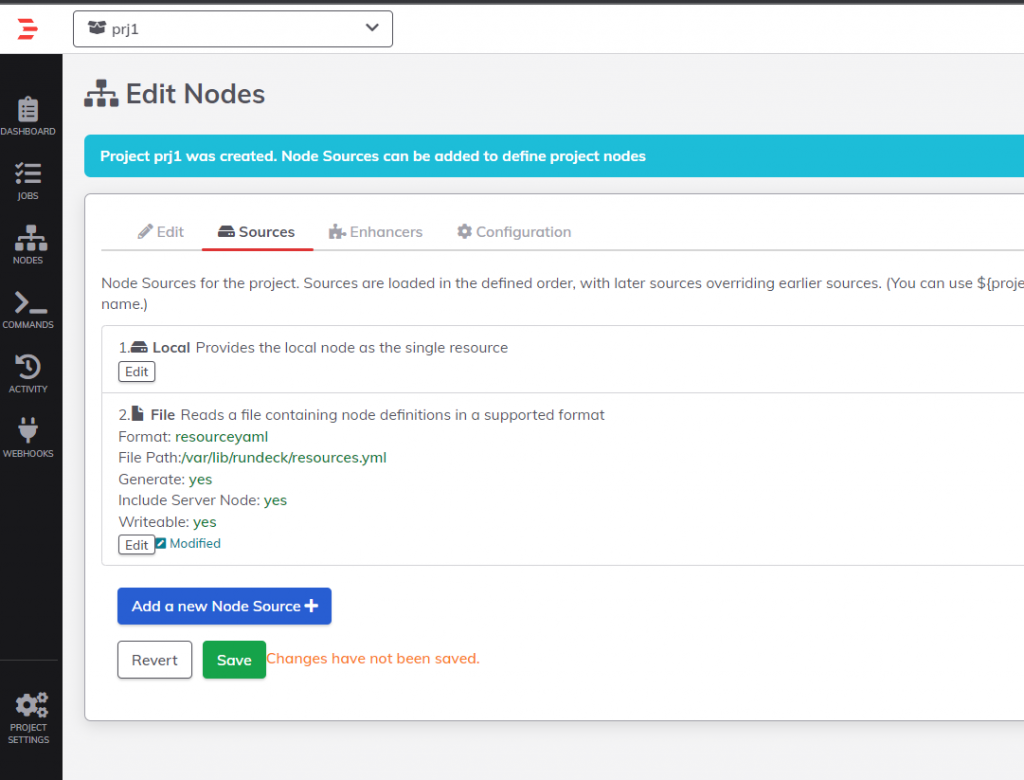Edit the File node source
The height and width of the screenshot is (780, 1024).
(x=136, y=545)
